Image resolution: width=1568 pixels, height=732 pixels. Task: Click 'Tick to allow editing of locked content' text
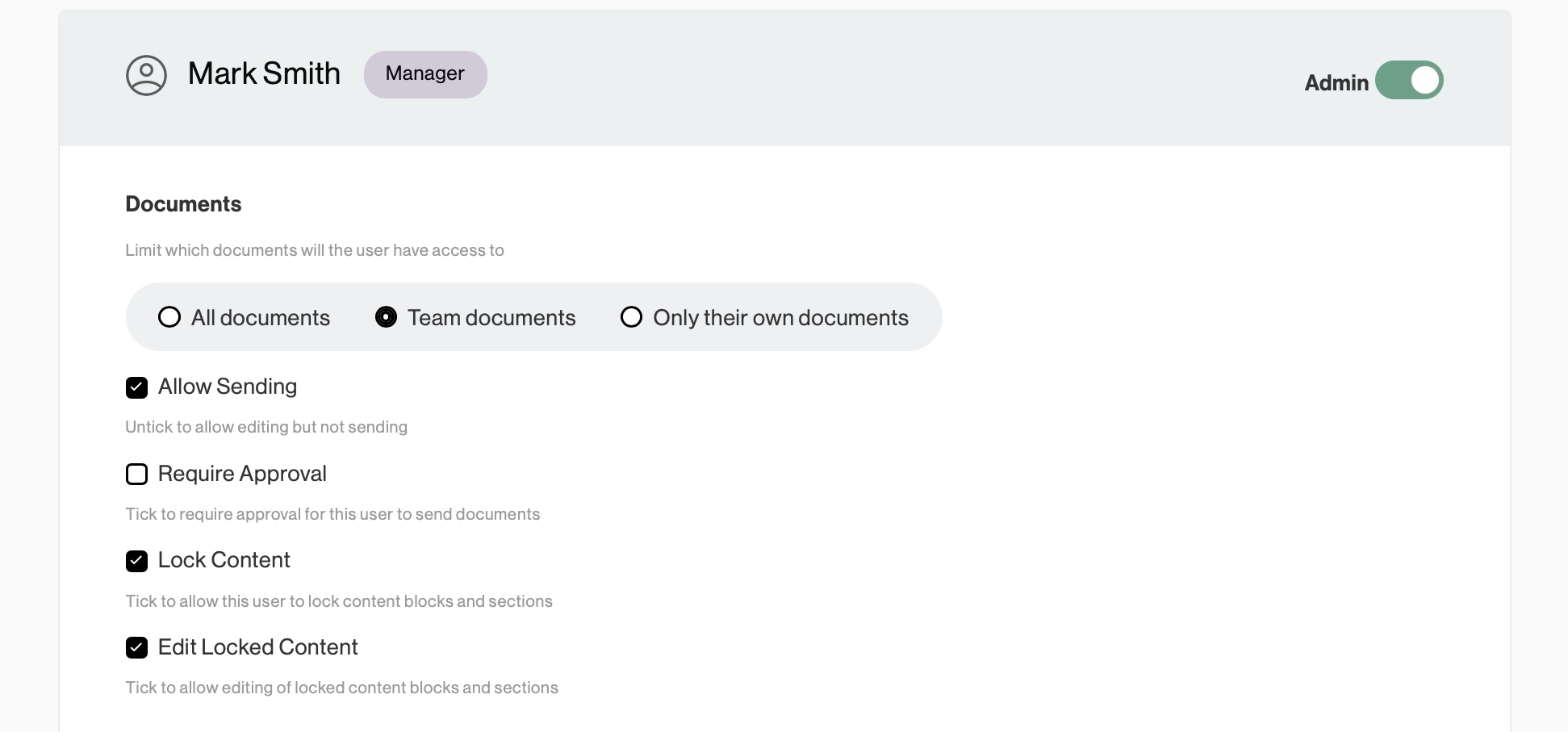pos(341,688)
